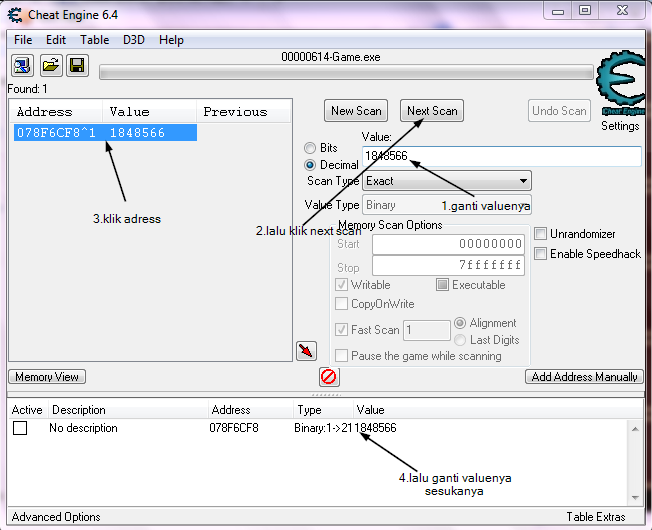Click the Cheat Engine logo above Settings

pyautogui.click(x=621, y=83)
